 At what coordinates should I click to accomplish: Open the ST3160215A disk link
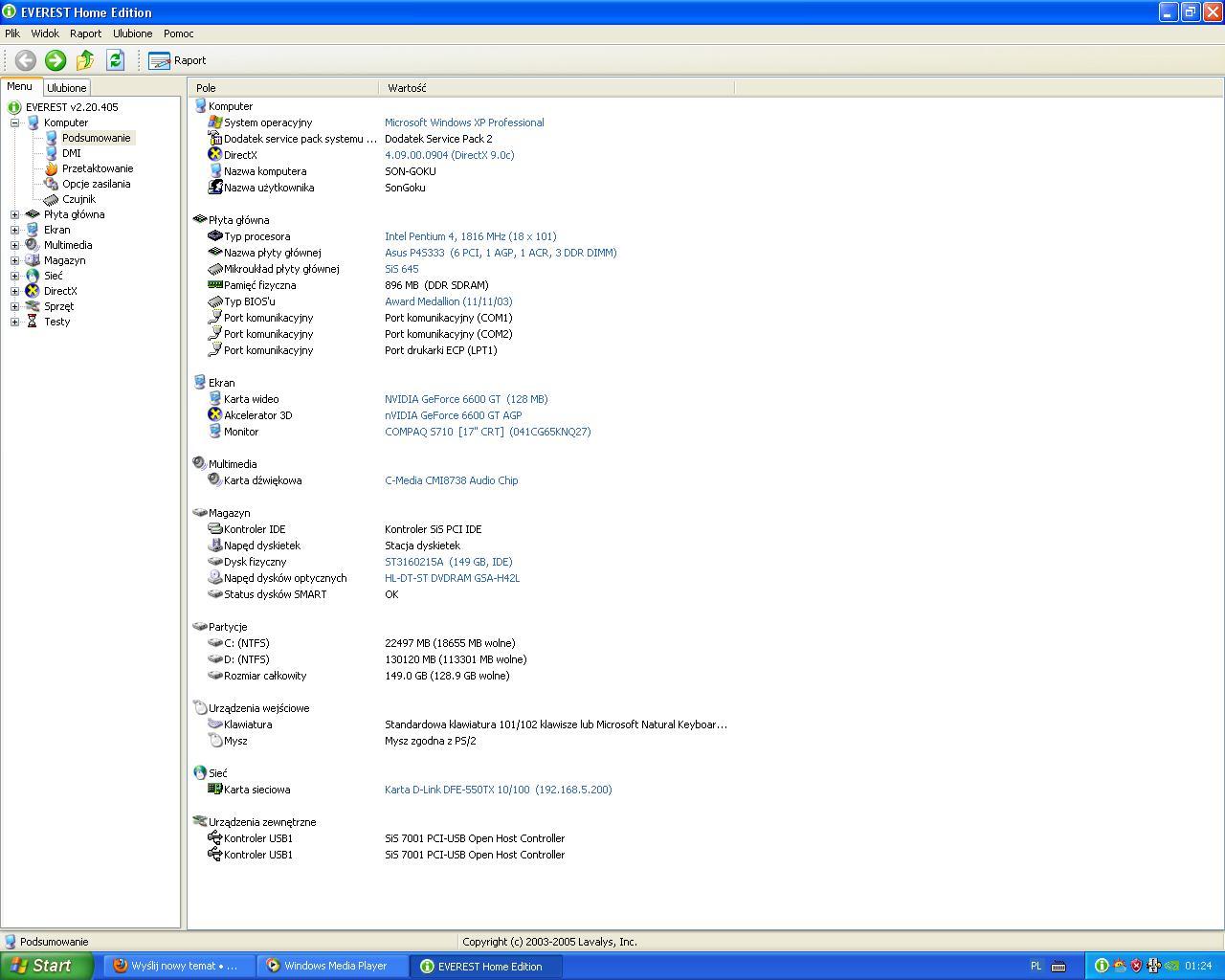coord(448,562)
